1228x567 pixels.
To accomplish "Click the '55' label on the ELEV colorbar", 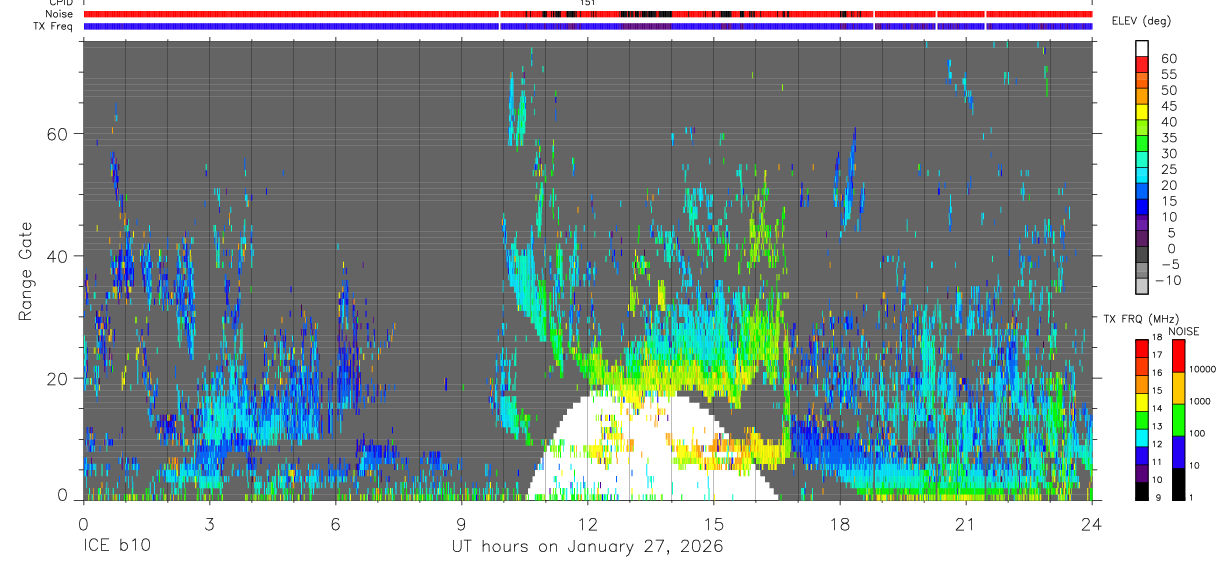I will (x=1169, y=74).
